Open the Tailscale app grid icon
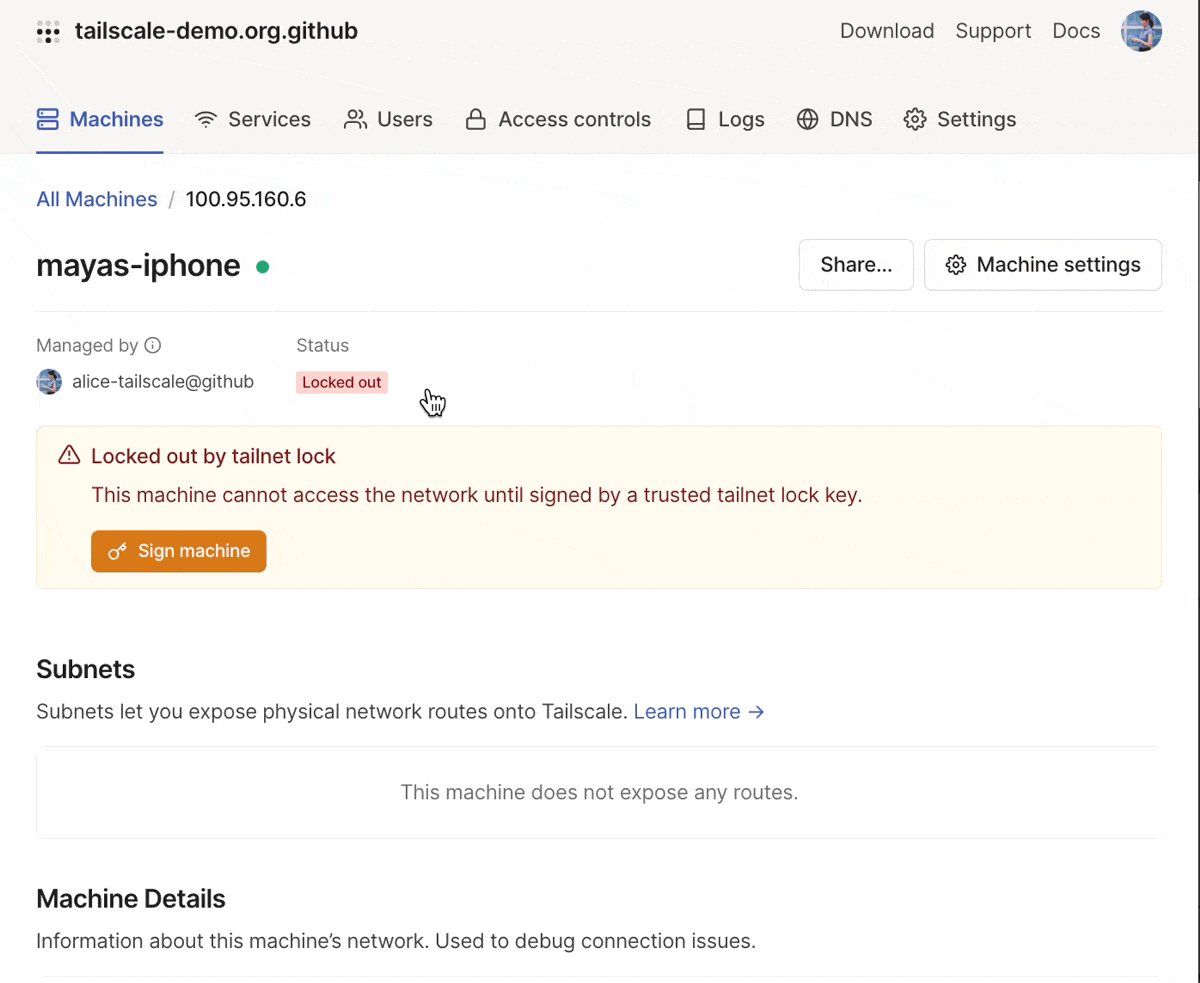 [48, 31]
